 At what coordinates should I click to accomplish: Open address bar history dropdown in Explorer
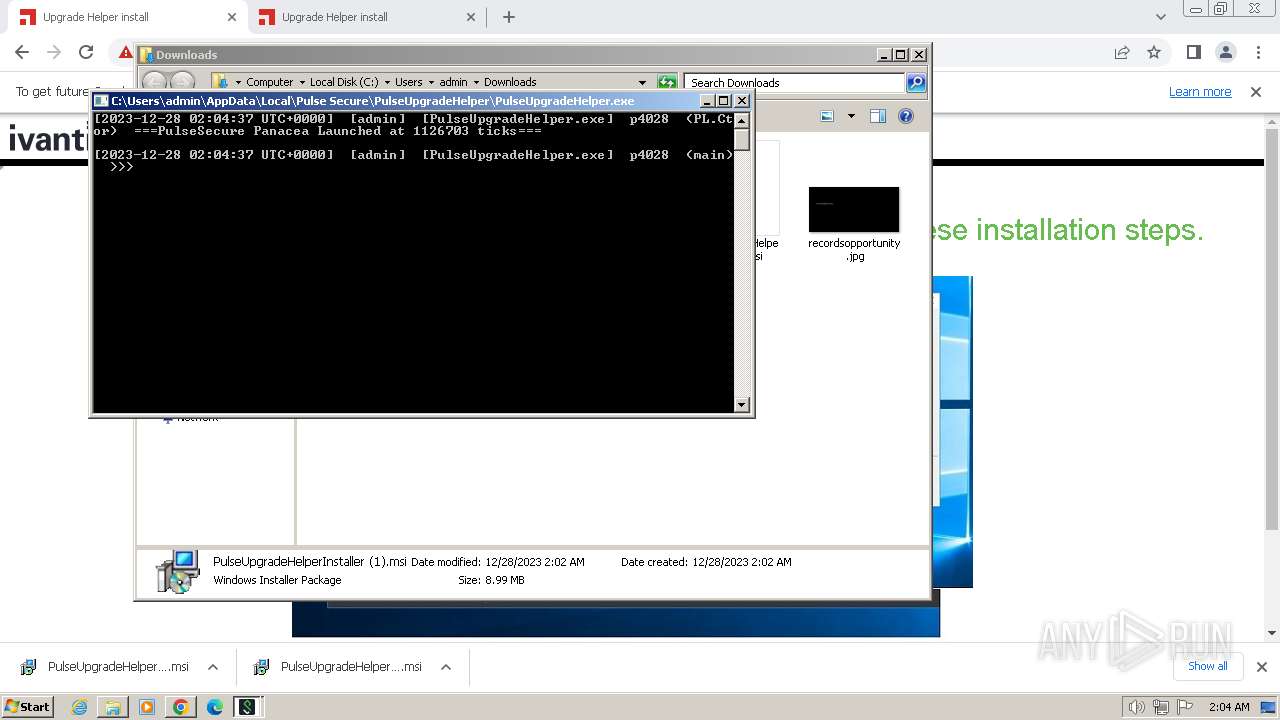[x=642, y=82]
